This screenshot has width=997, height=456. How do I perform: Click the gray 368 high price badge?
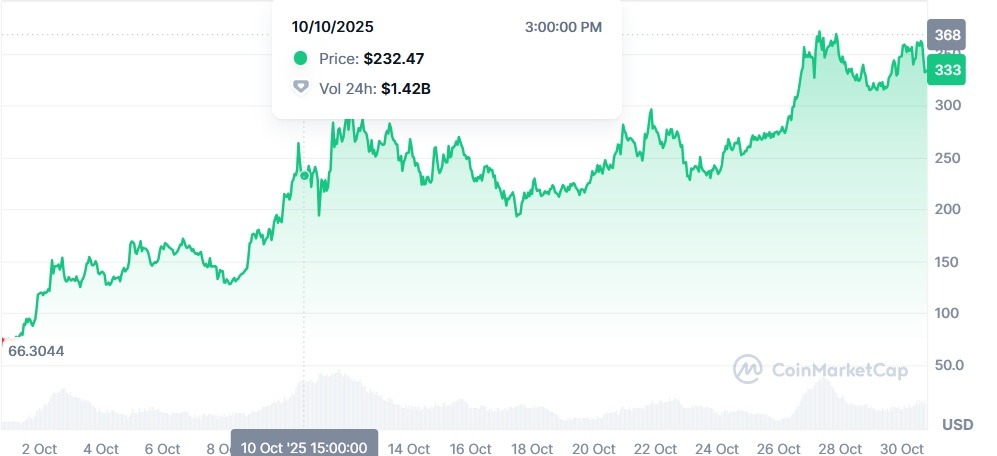945,35
